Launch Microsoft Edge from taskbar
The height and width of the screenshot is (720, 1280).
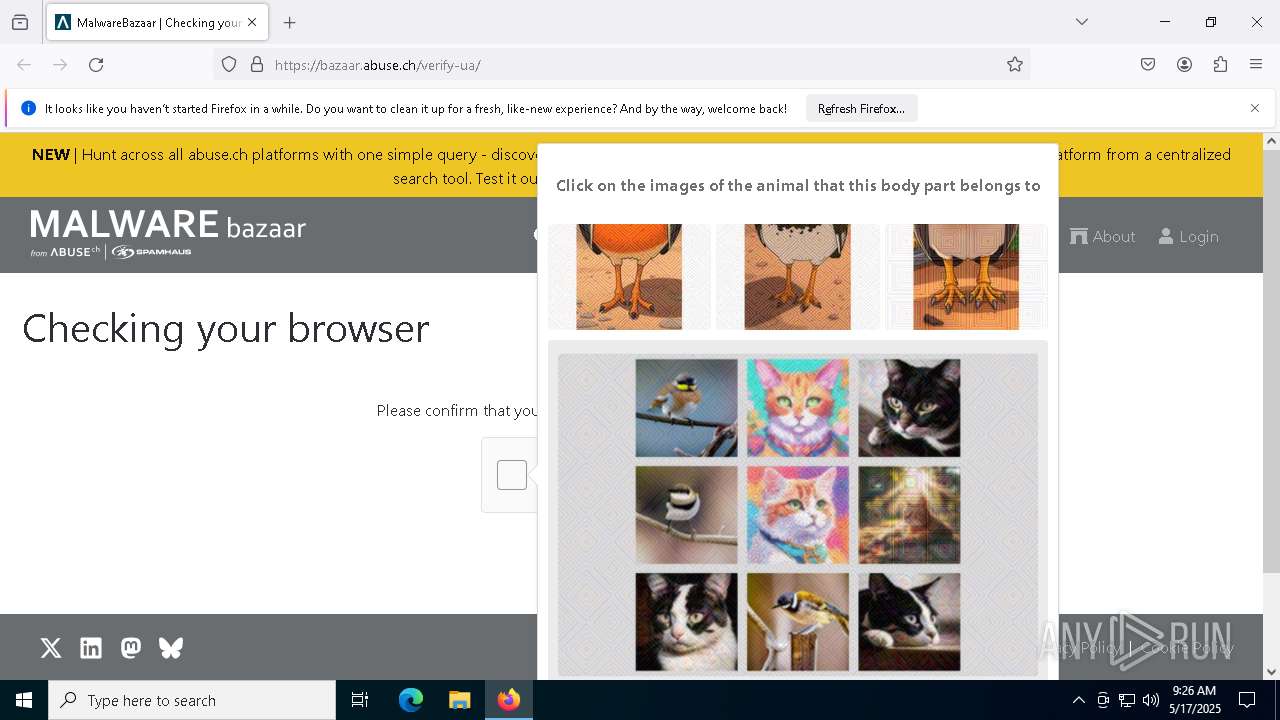pyautogui.click(x=411, y=700)
